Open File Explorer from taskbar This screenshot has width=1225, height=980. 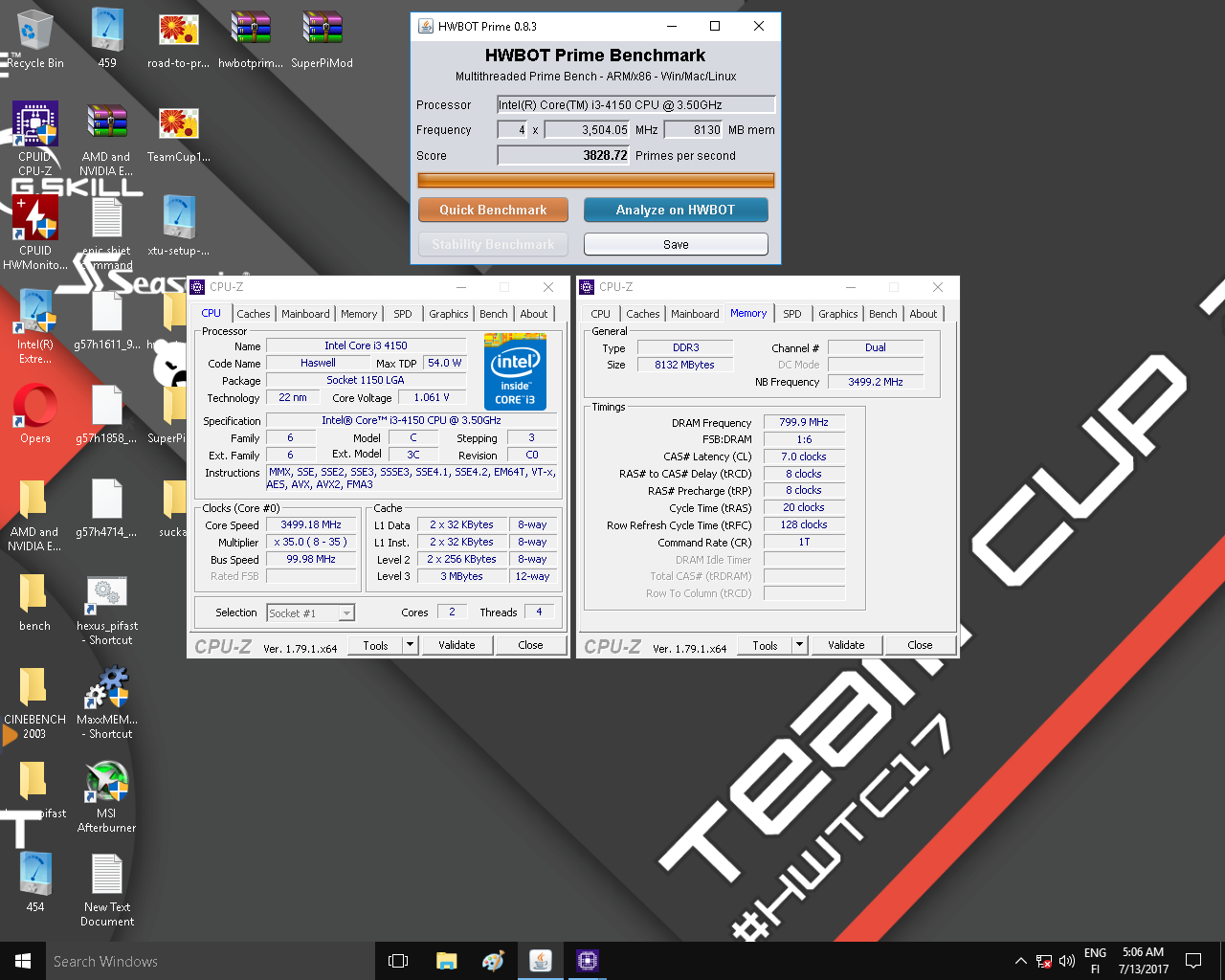[446, 961]
